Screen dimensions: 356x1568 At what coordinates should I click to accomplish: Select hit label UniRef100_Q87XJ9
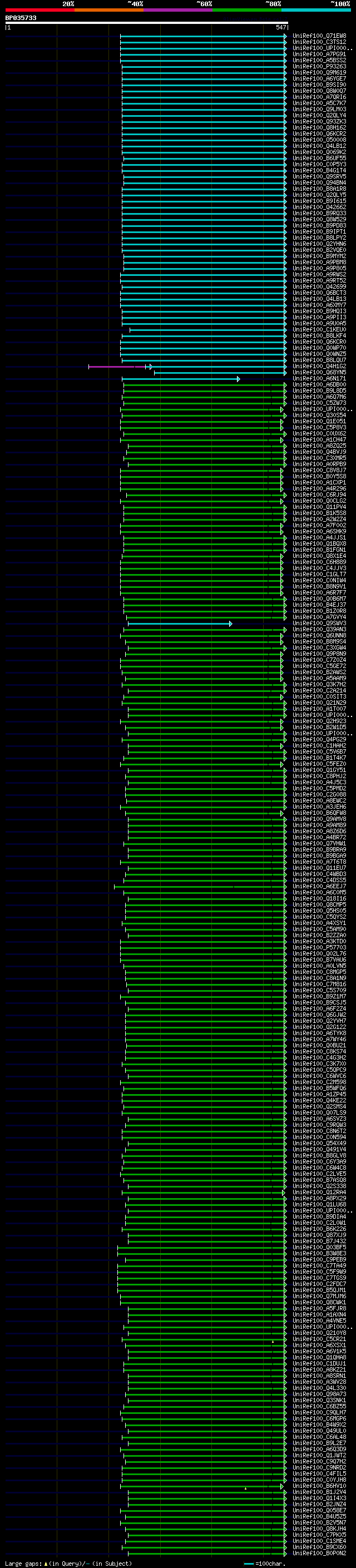[319, 1235]
